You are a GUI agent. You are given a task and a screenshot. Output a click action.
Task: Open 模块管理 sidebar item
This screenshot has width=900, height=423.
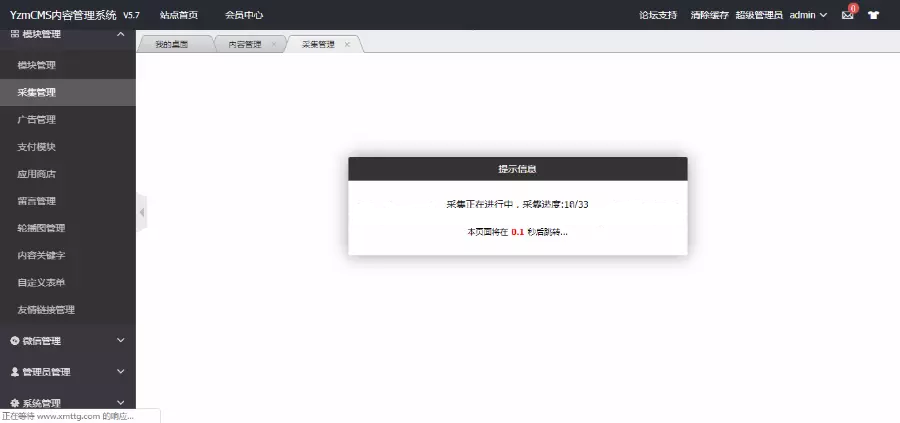pyautogui.click(x=68, y=65)
